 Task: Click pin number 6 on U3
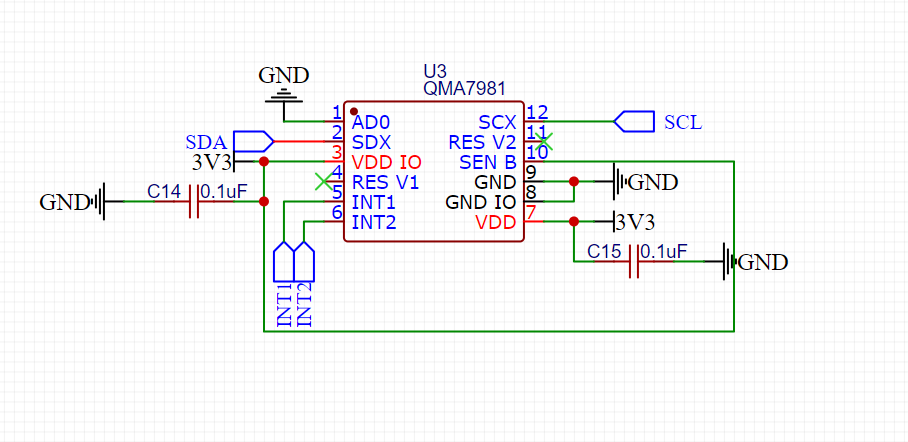[337, 212]
